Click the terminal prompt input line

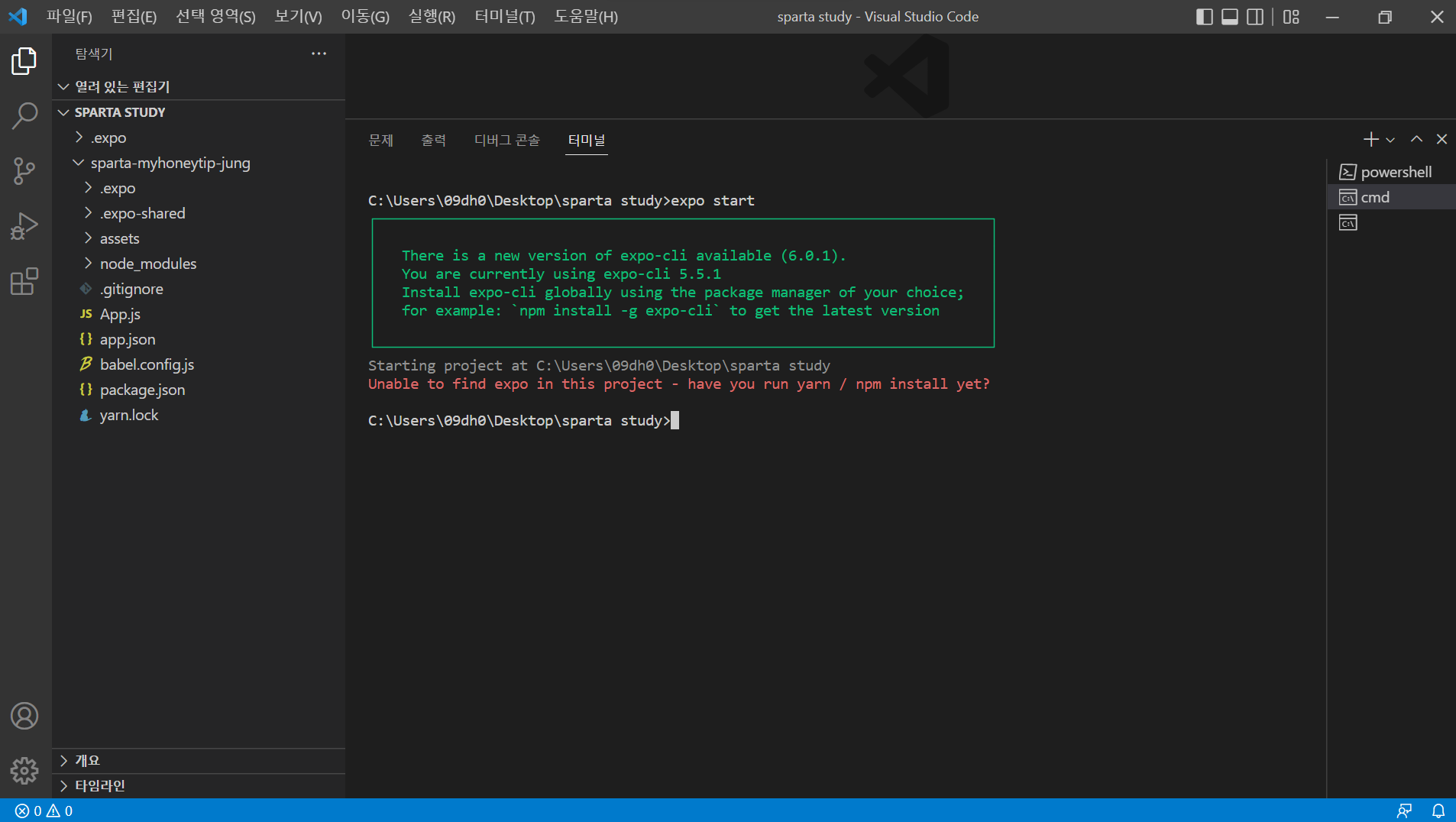[523, 421]
